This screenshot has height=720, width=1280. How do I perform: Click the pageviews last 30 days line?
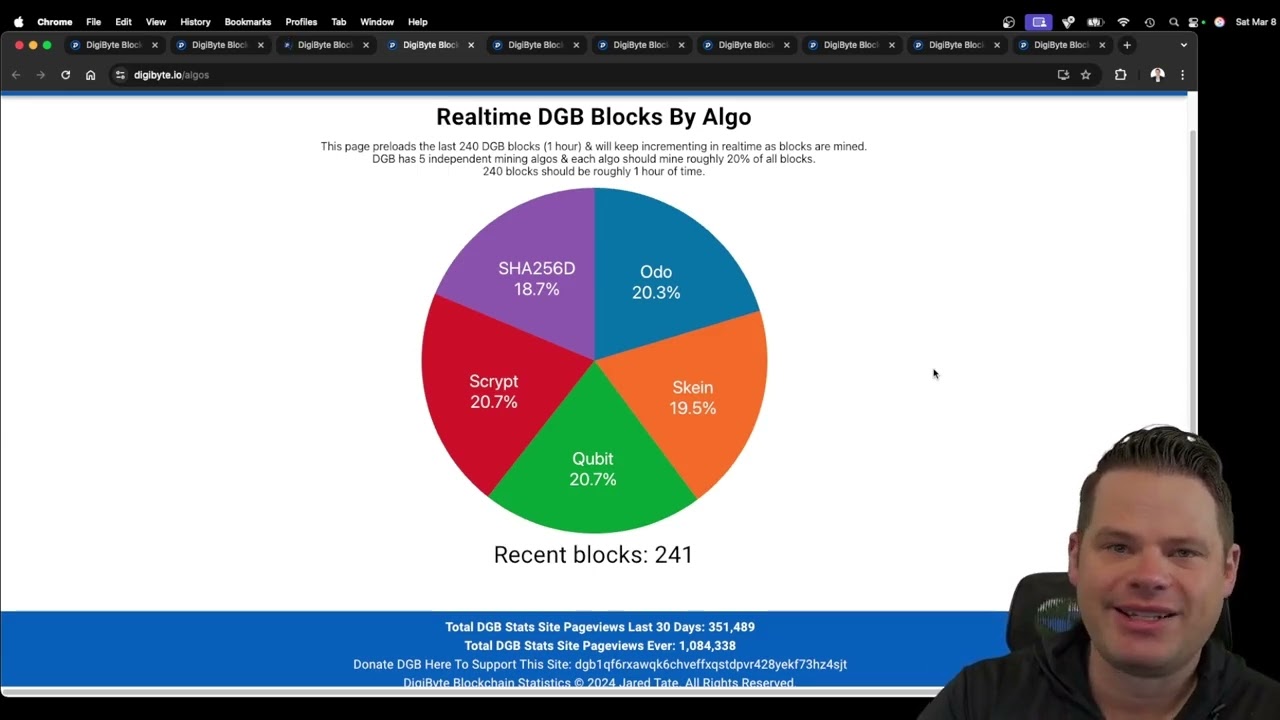(599, 627)
